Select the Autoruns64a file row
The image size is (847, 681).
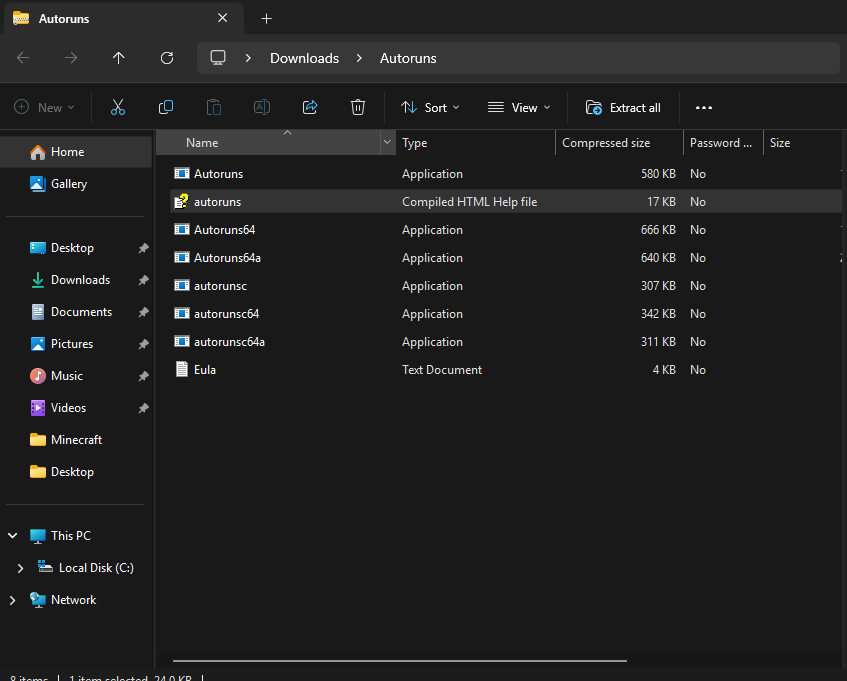pos(506,258)
